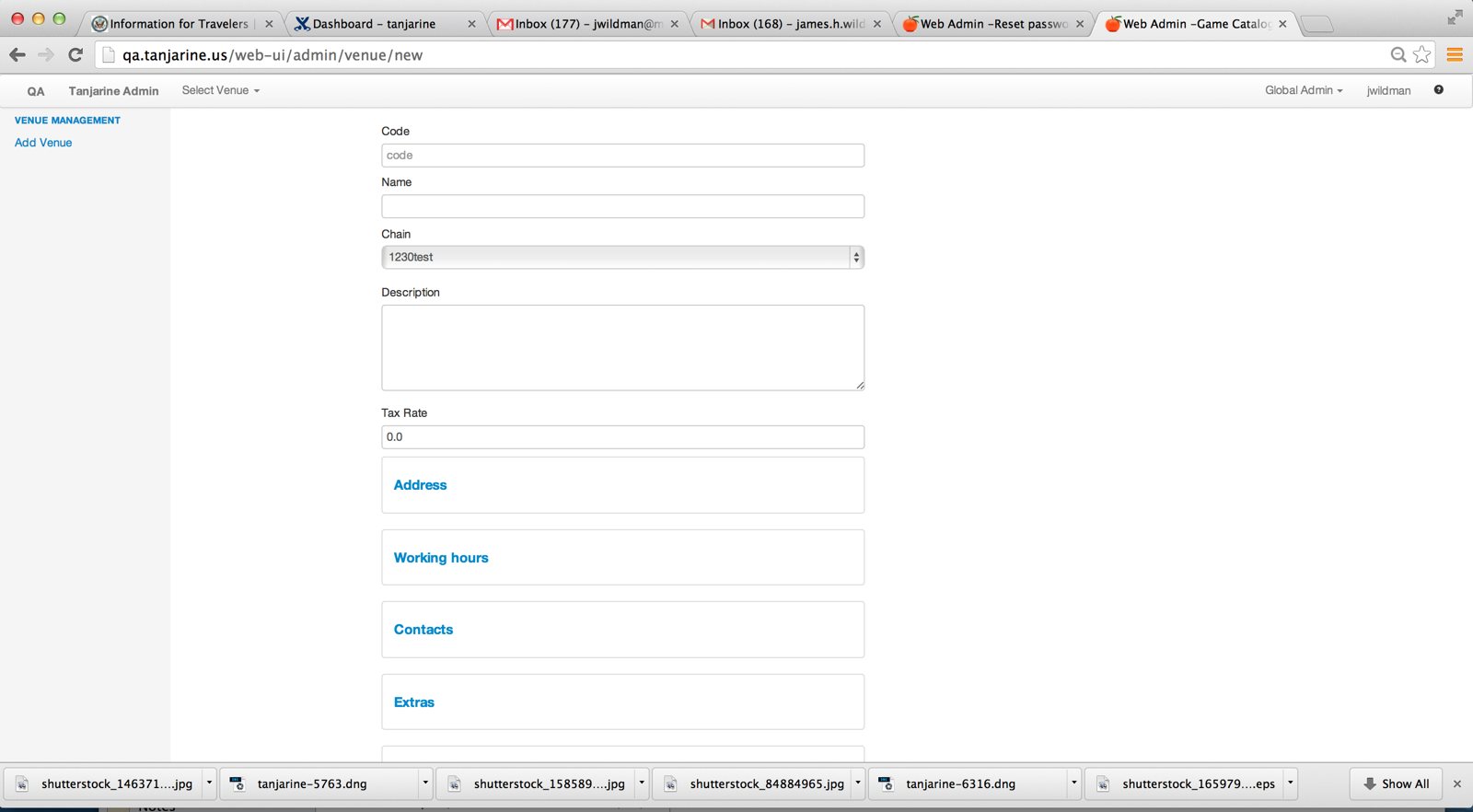The height and width of the screenshot is (812, 1473).
Task: Open the tanjarine-6316.dng download
Action: pos(968,784)
